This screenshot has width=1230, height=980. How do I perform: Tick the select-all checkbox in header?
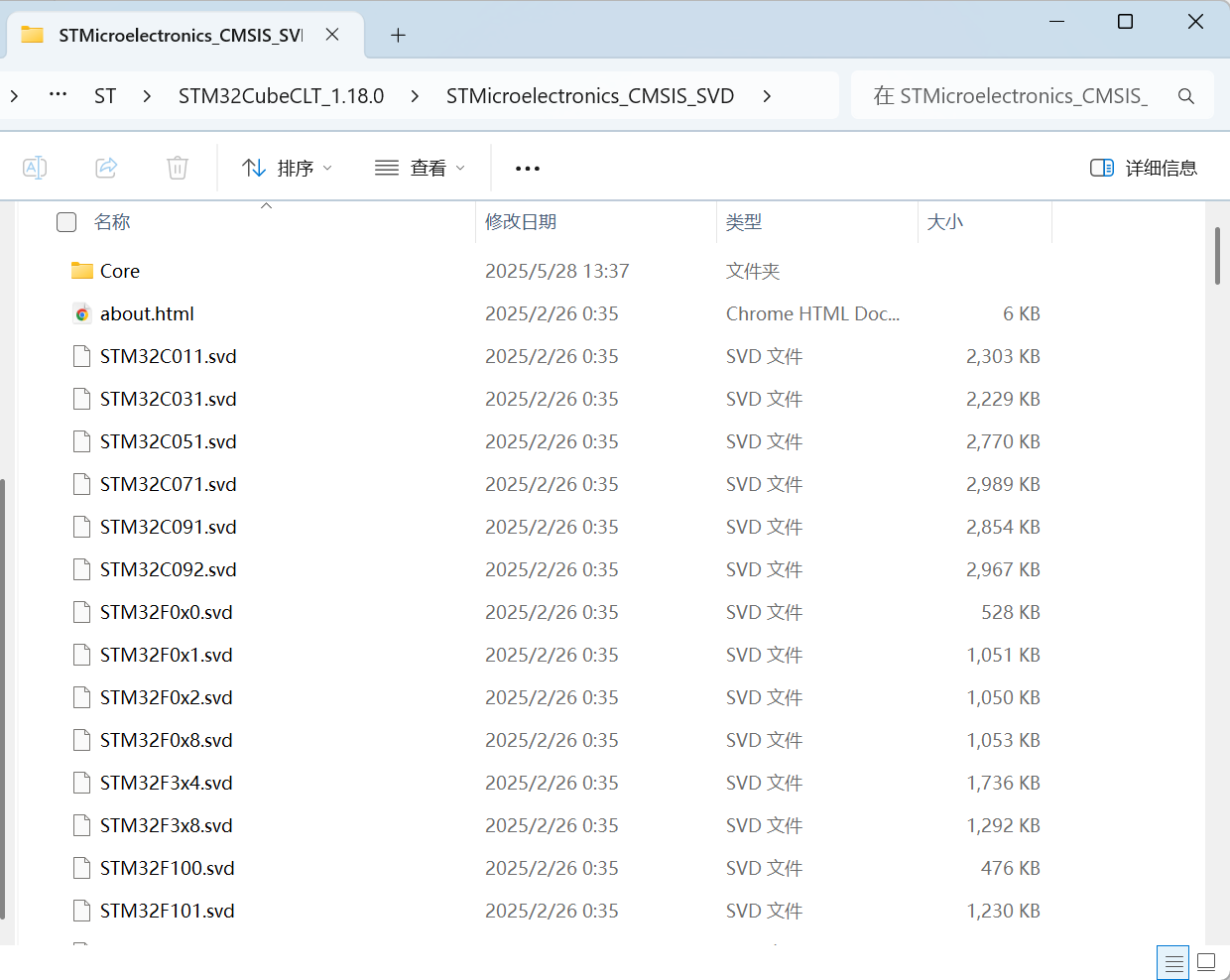pos(66,222)
